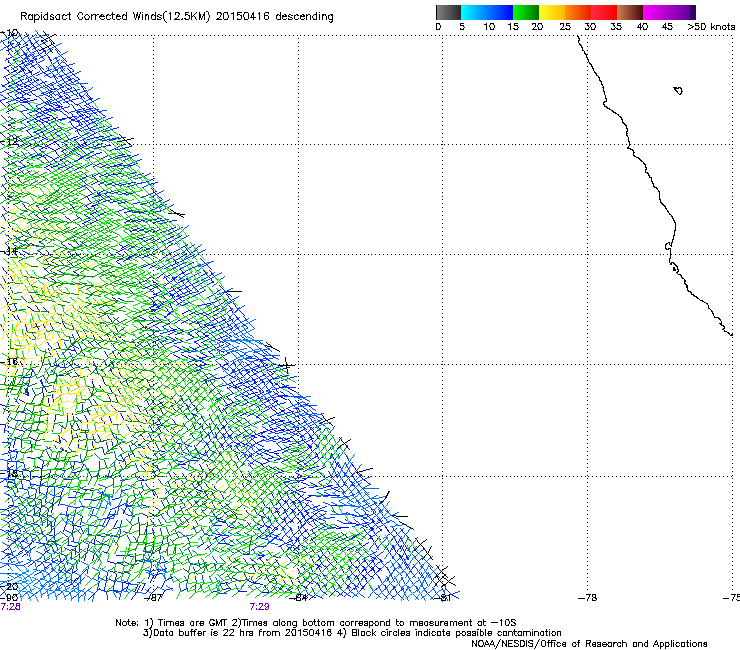Viewport: 740px width, 650px height.
Task: Click the '-14' latitude axis label
Action: click(9, 251)
